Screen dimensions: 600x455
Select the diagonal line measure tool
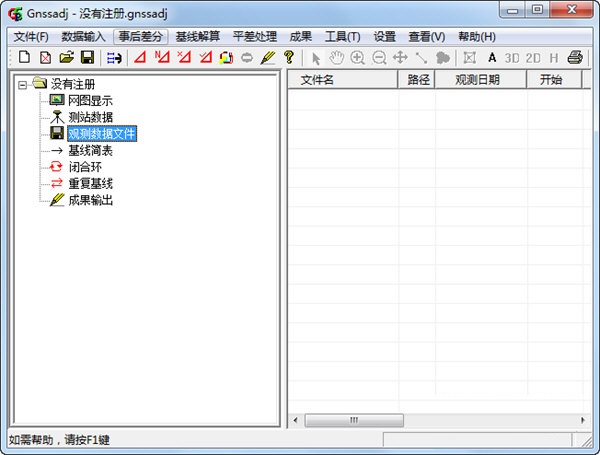(421, 58)
